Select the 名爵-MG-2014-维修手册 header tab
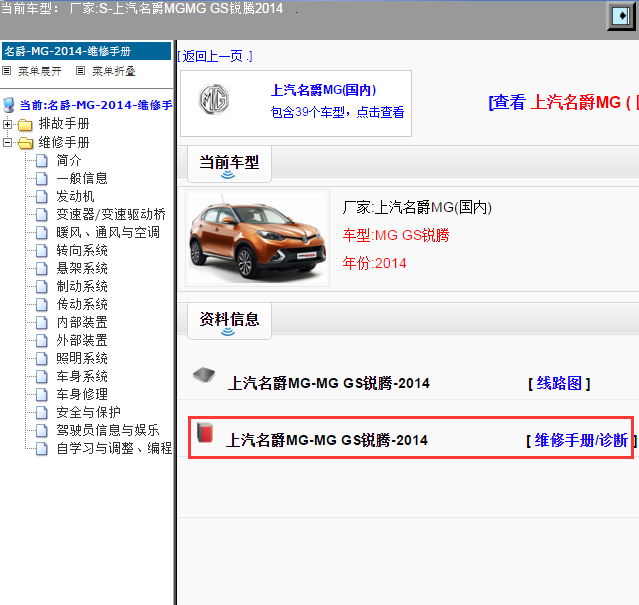 [x=86, y=51]
